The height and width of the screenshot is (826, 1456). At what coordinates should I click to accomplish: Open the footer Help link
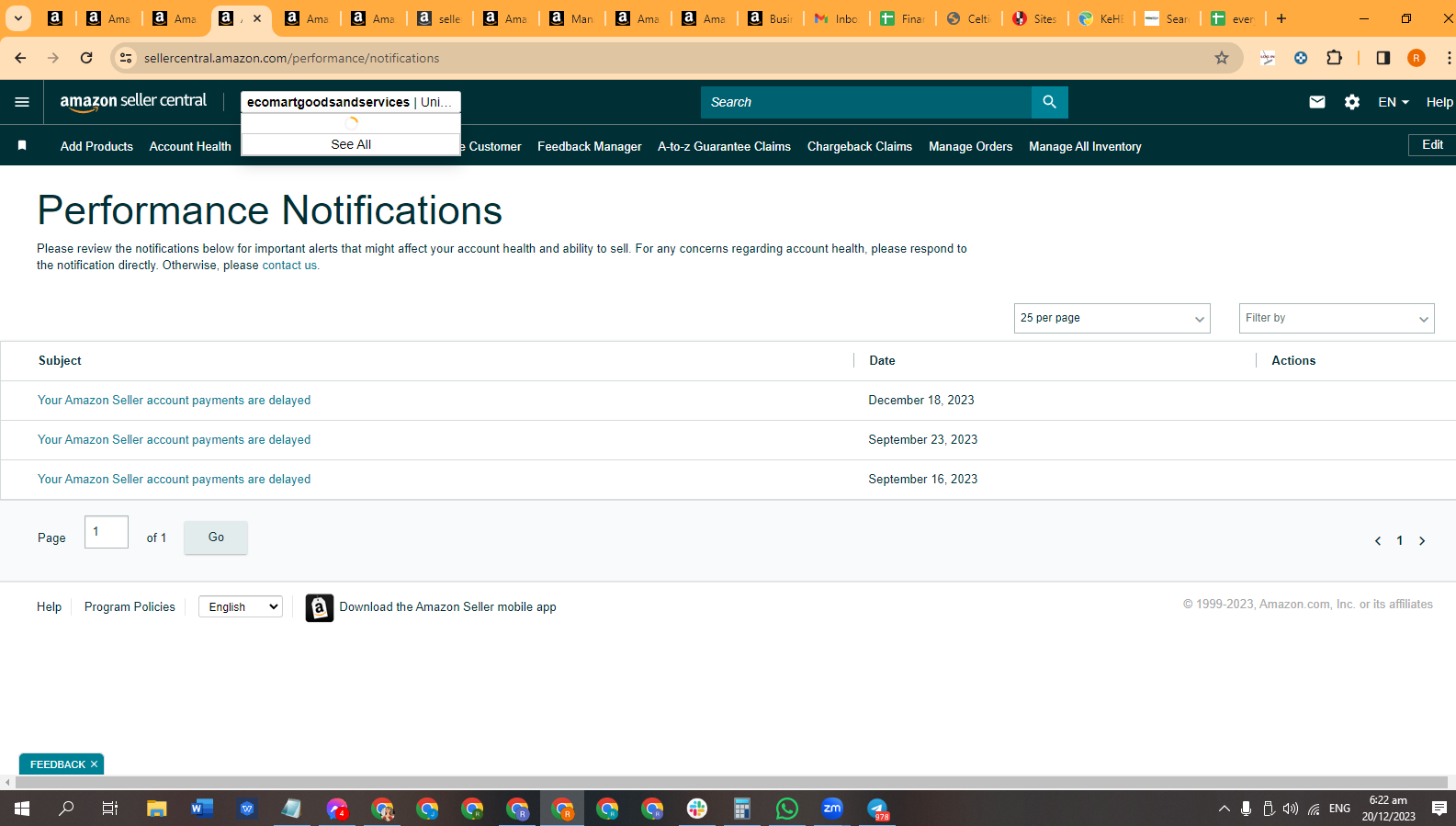point(49,607)
